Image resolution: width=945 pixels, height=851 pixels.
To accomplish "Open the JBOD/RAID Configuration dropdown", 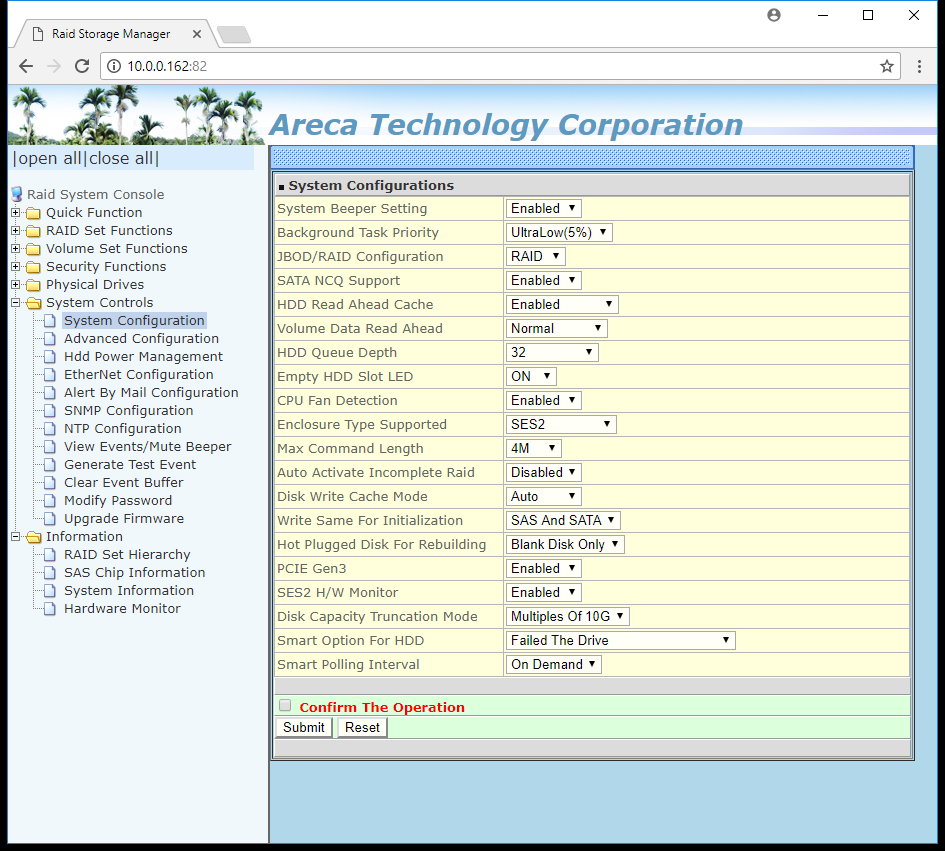I will 536,257.
